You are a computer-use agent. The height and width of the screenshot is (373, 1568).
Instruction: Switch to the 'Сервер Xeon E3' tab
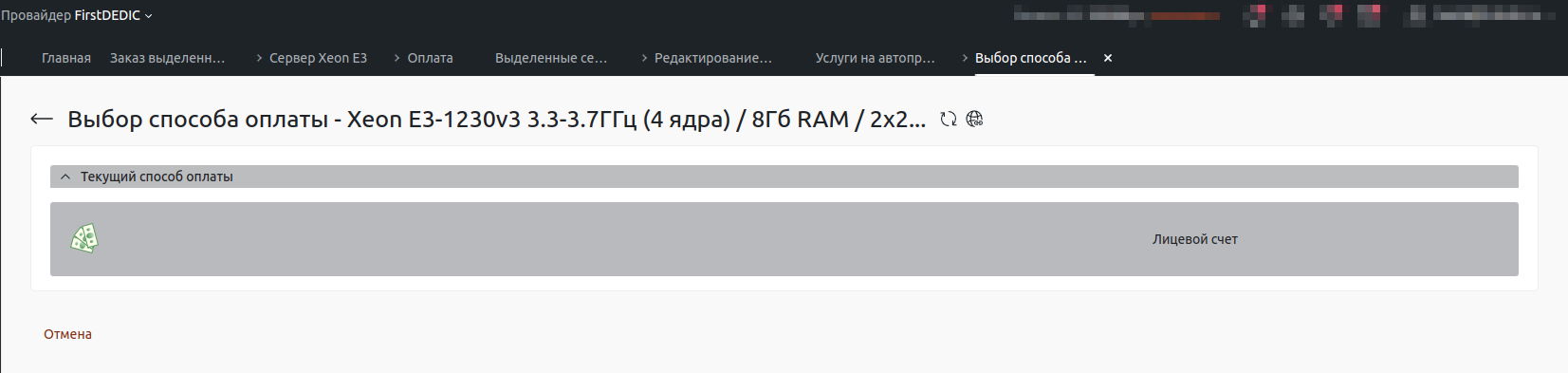pyautogui.click(x=318, y=58)
